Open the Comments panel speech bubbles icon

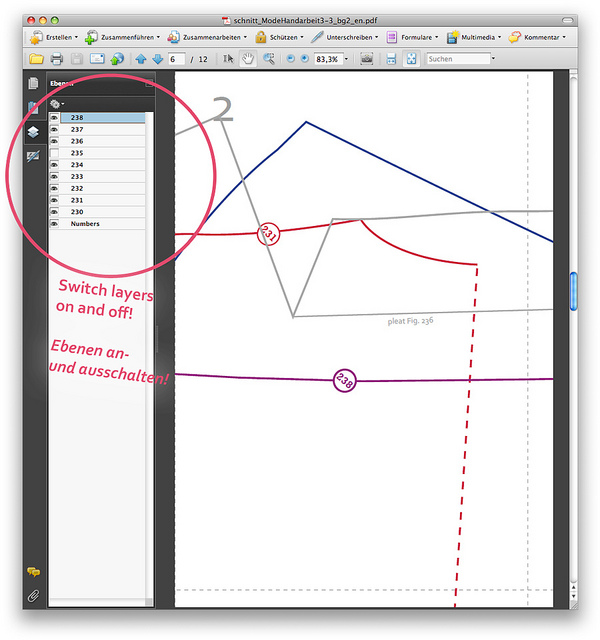click(33, 572)
